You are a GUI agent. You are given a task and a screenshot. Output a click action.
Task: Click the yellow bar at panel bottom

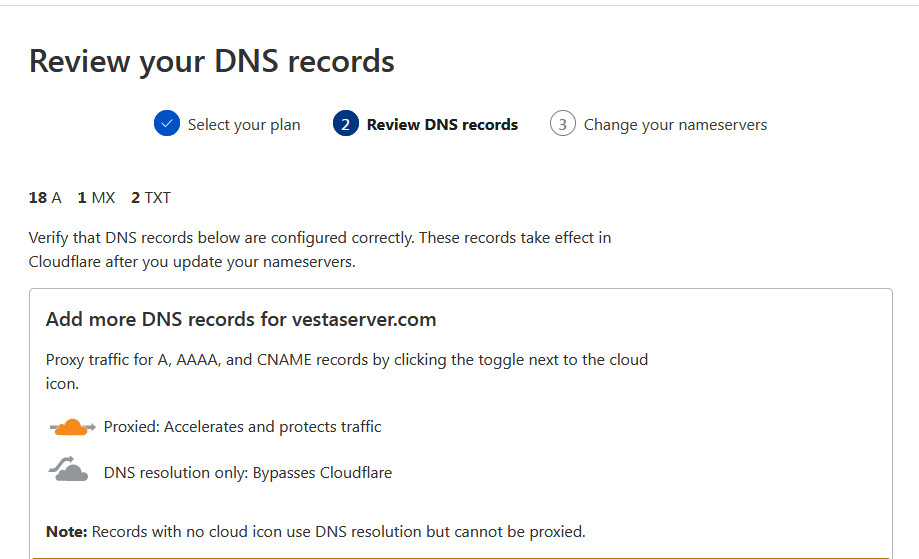click(x=460, y=556)
